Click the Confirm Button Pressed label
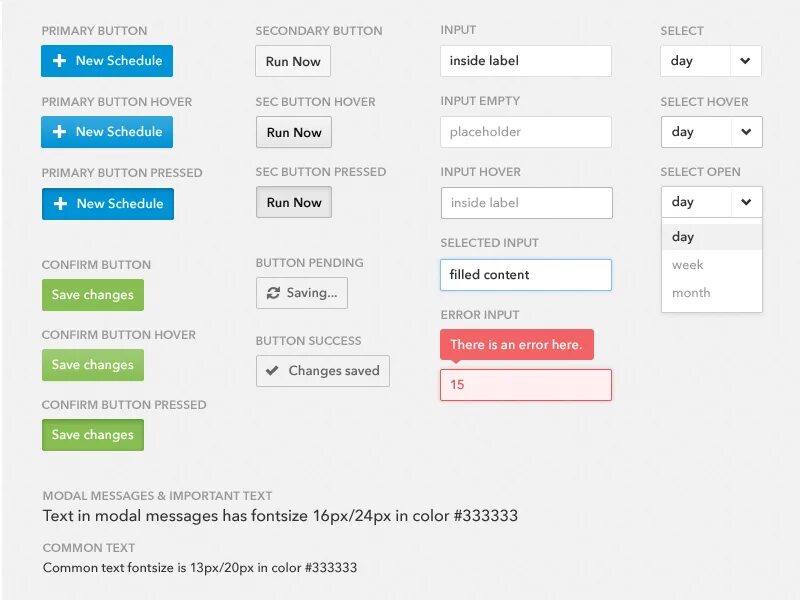Viewport: 800px width, 600px height. pos(124,405)
